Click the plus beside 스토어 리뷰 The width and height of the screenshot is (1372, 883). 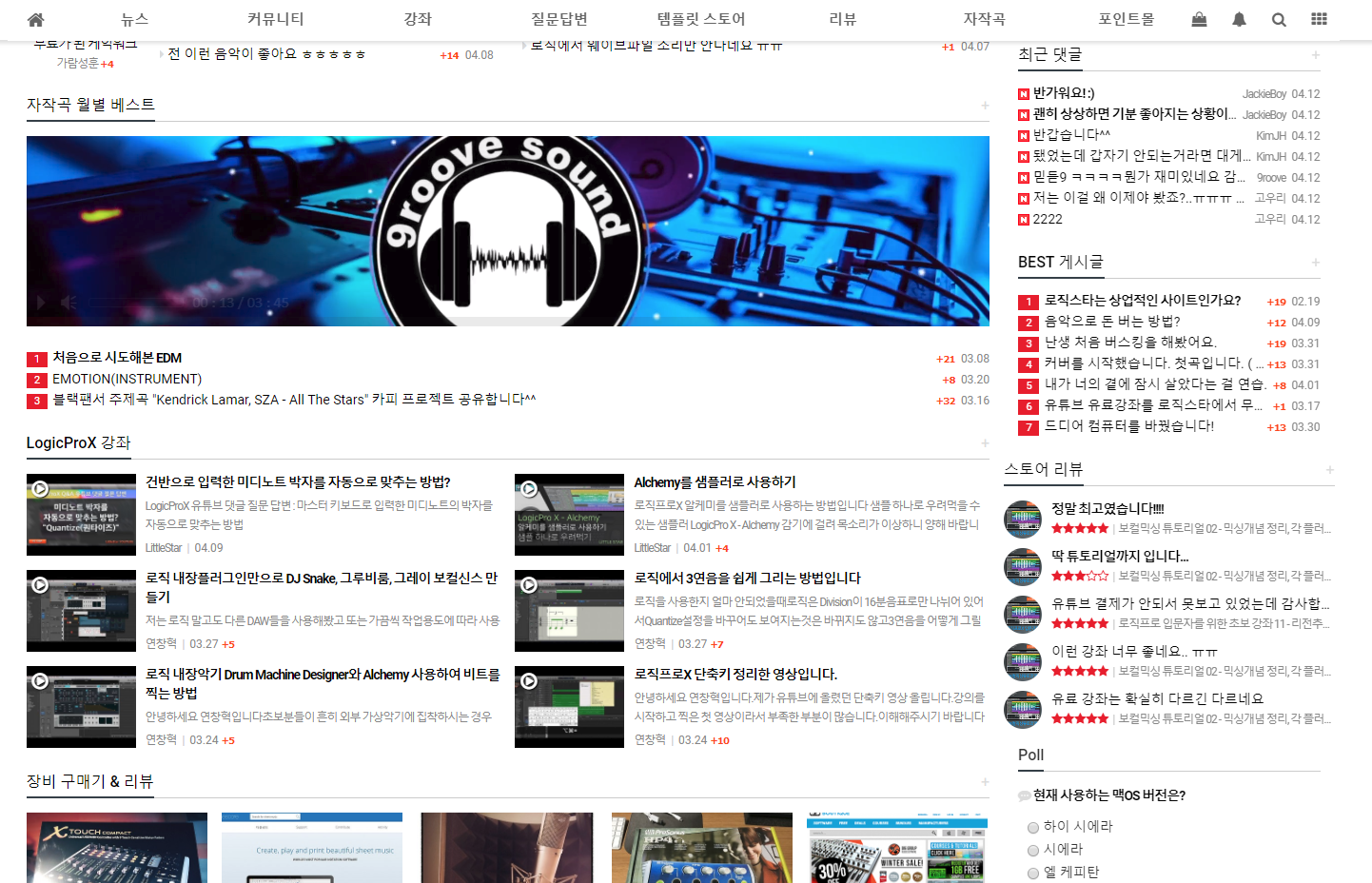[x=1329, y=470]
